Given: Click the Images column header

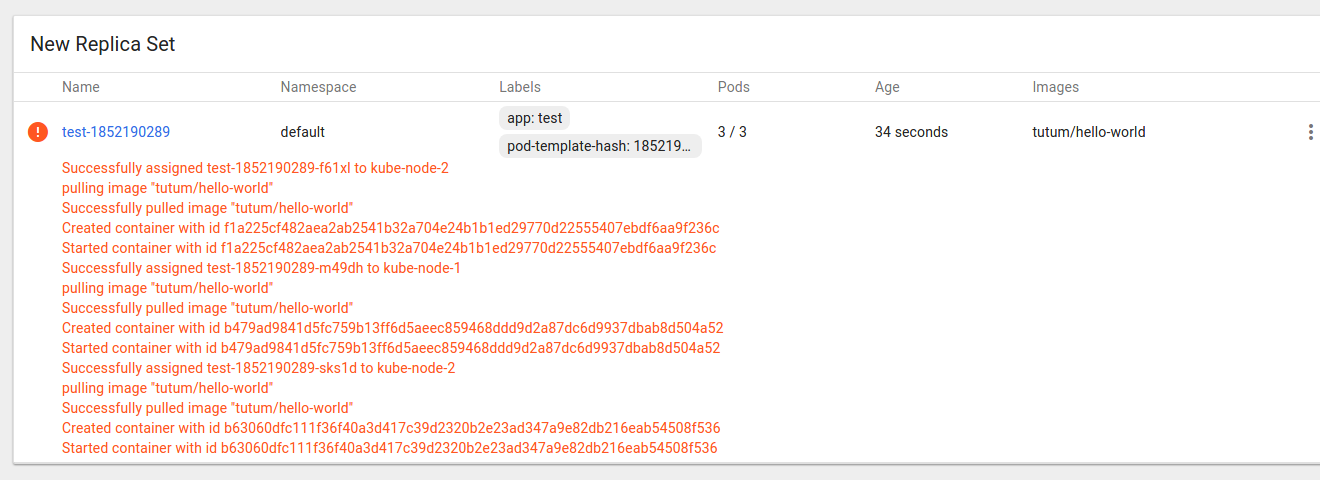Looking at the screenshot, I should point(1056,87).
